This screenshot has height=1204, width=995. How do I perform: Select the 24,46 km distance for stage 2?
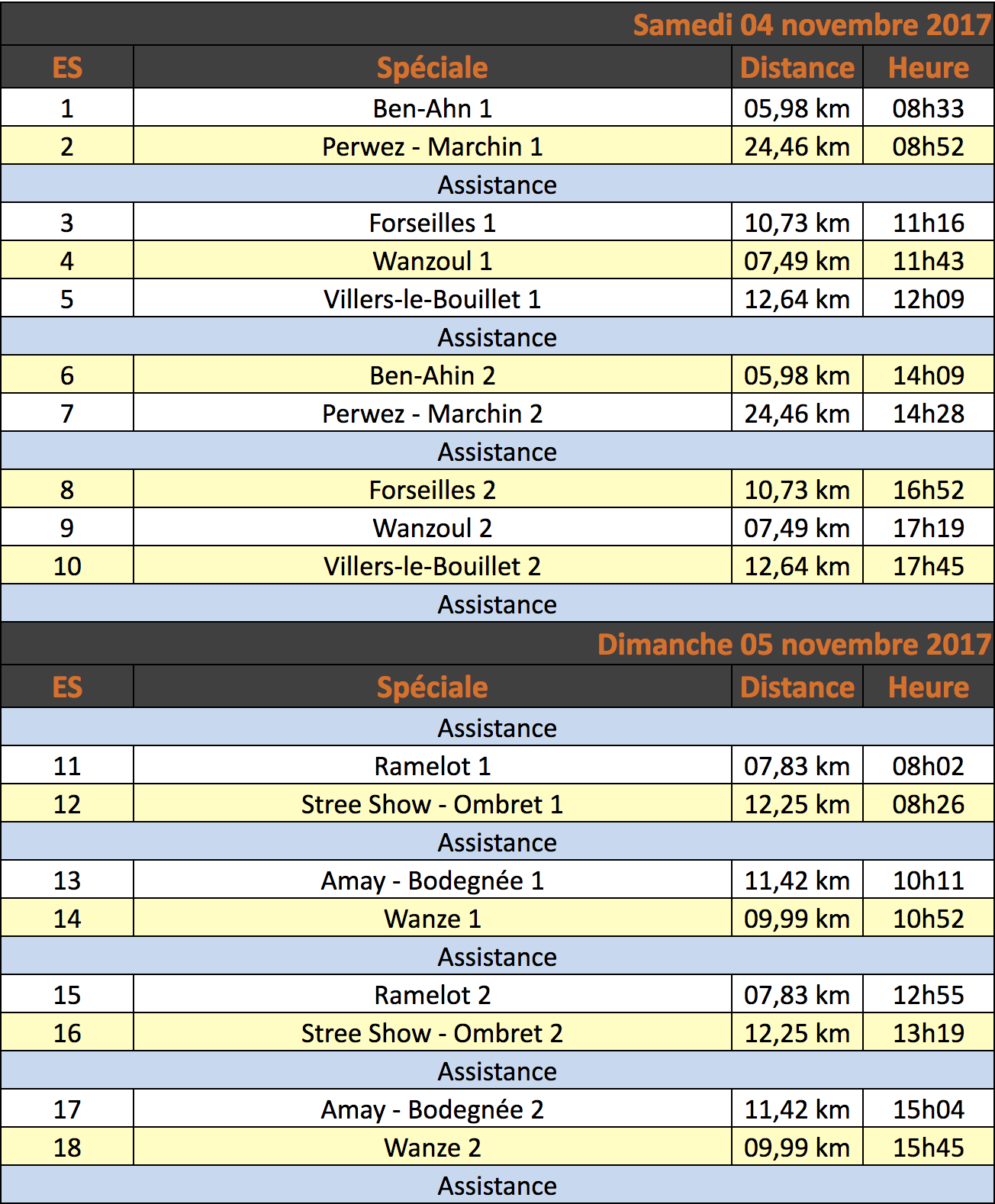[797, 146]
